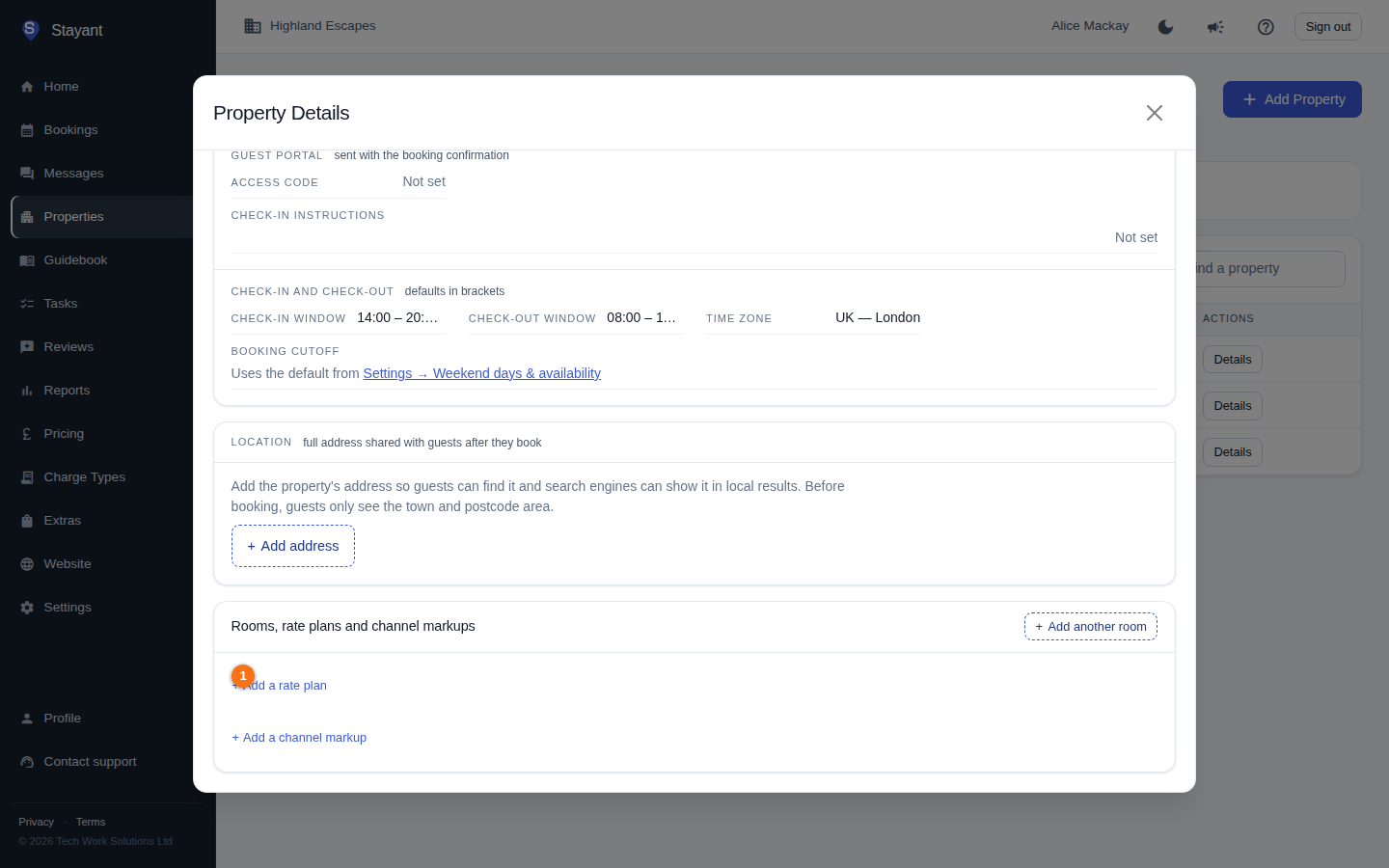Click Add a channel markup link
This screenshot has width=1389, height=868.
299,738
